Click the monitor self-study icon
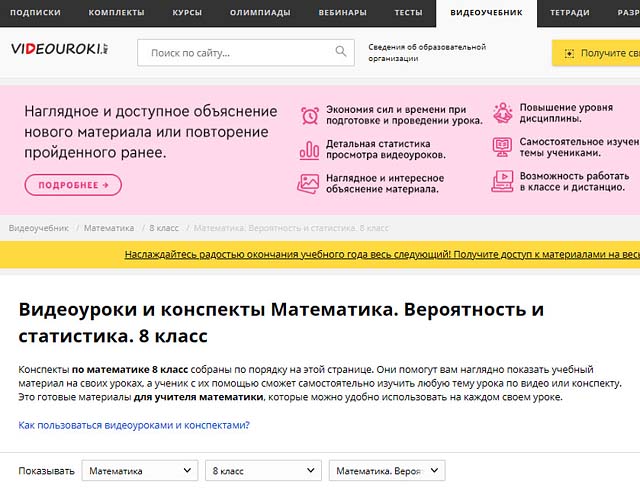640x488 pixels. [502, 147]
